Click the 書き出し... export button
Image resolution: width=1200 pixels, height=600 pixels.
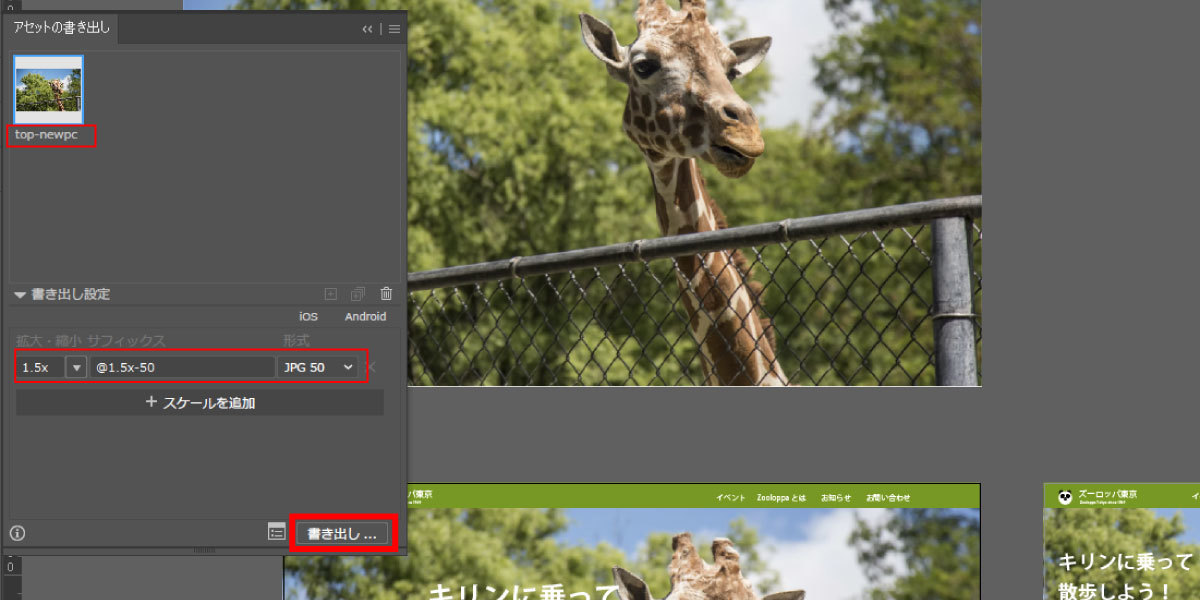tap(342, 534)
